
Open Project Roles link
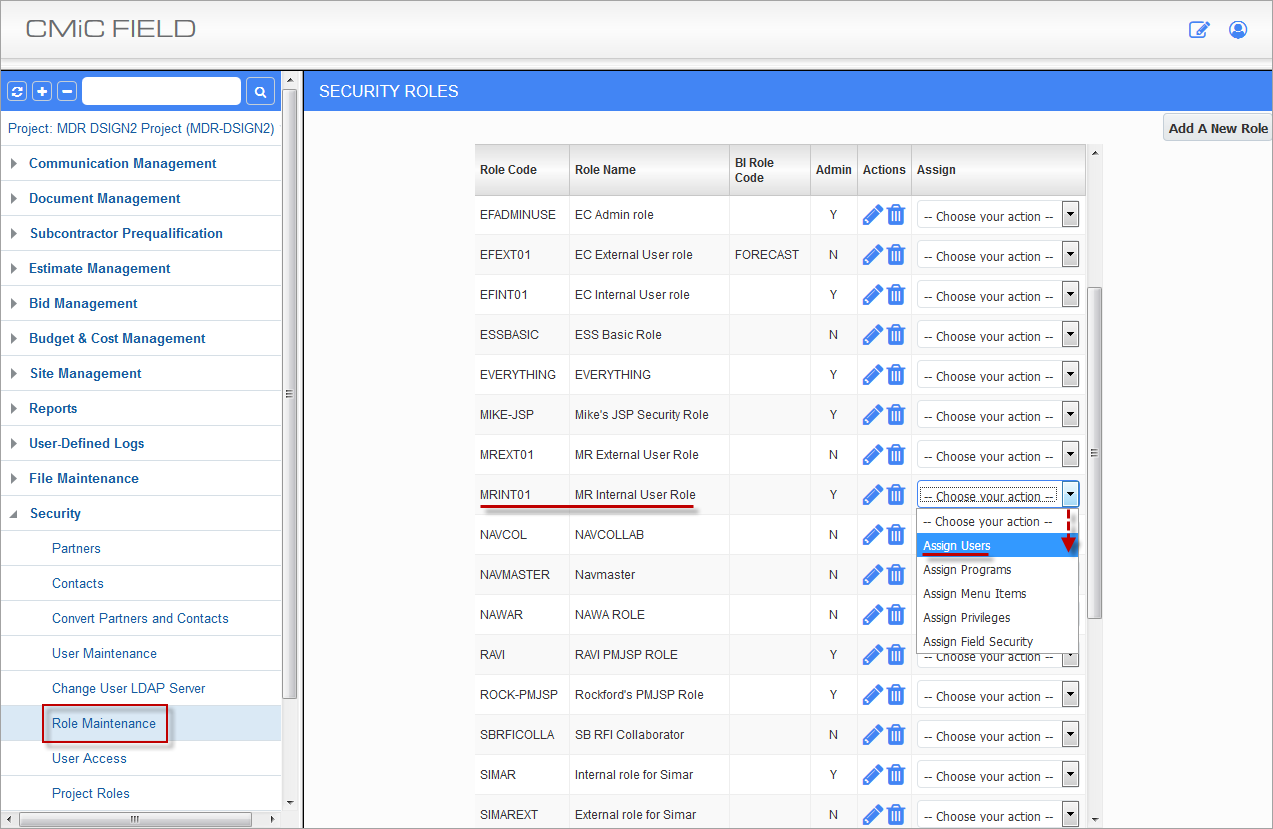[x=91, y=793]
